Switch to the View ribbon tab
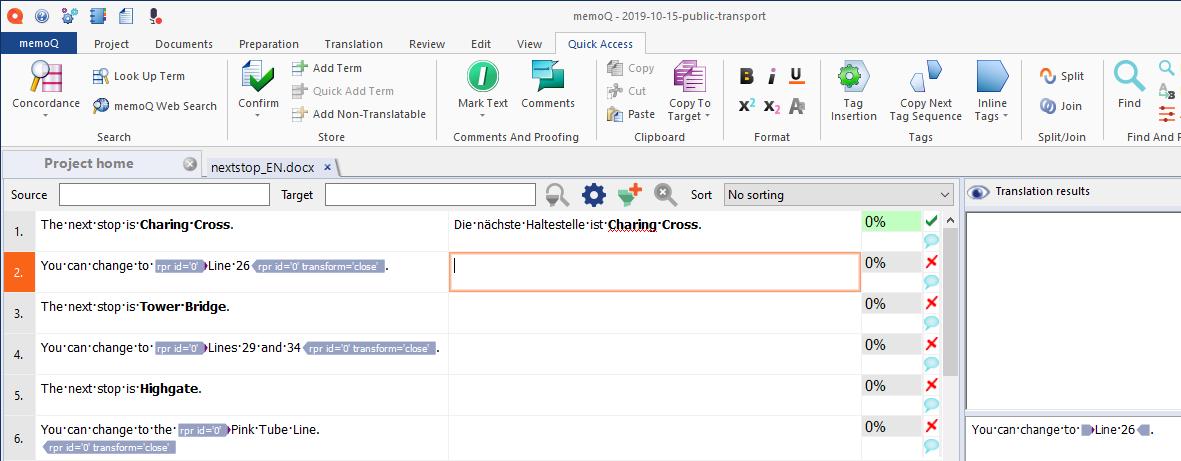The image size is (1181, 461). (x=529, y=44)
